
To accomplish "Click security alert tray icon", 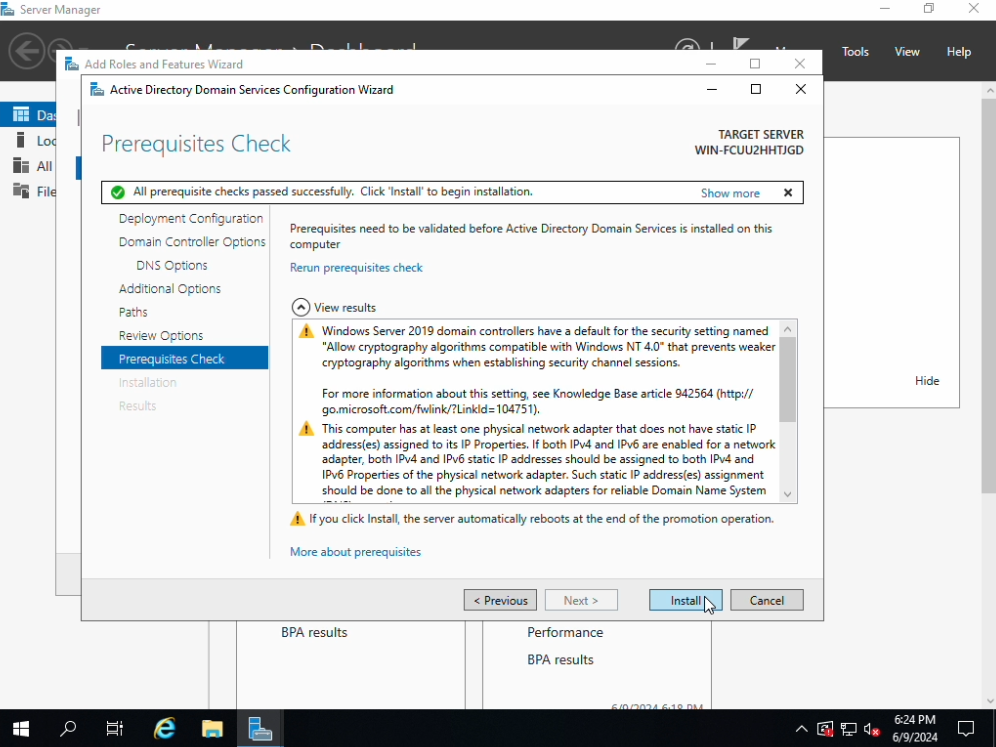I will [x=824, y=729].
